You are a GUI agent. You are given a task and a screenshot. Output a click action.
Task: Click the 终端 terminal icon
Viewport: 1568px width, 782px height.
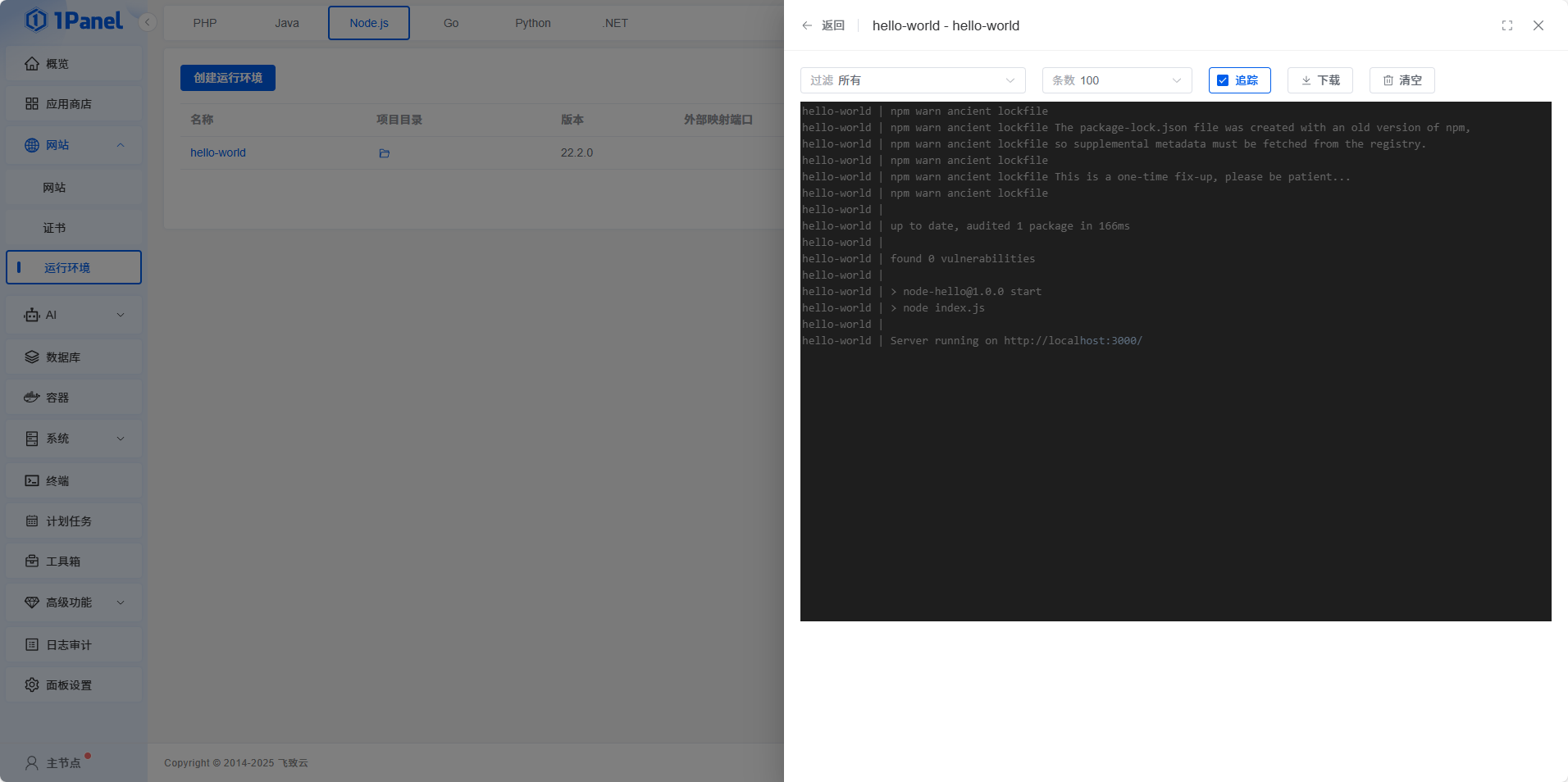[32, 481]
